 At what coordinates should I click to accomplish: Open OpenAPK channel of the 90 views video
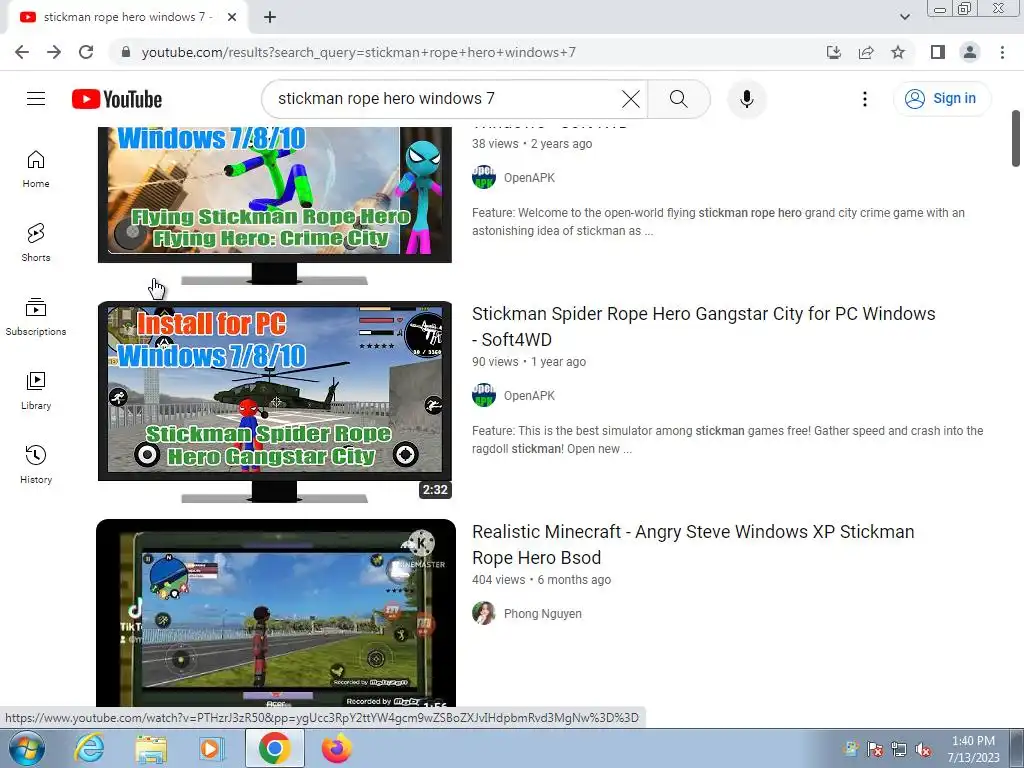[529, 396]
